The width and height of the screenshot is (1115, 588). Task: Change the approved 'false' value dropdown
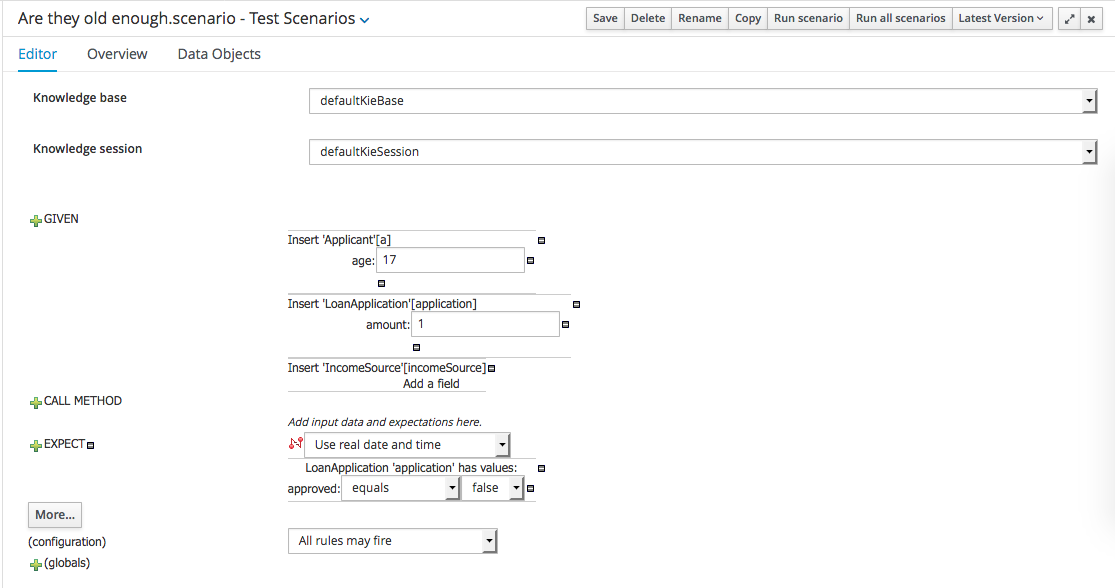coord(493,488)
